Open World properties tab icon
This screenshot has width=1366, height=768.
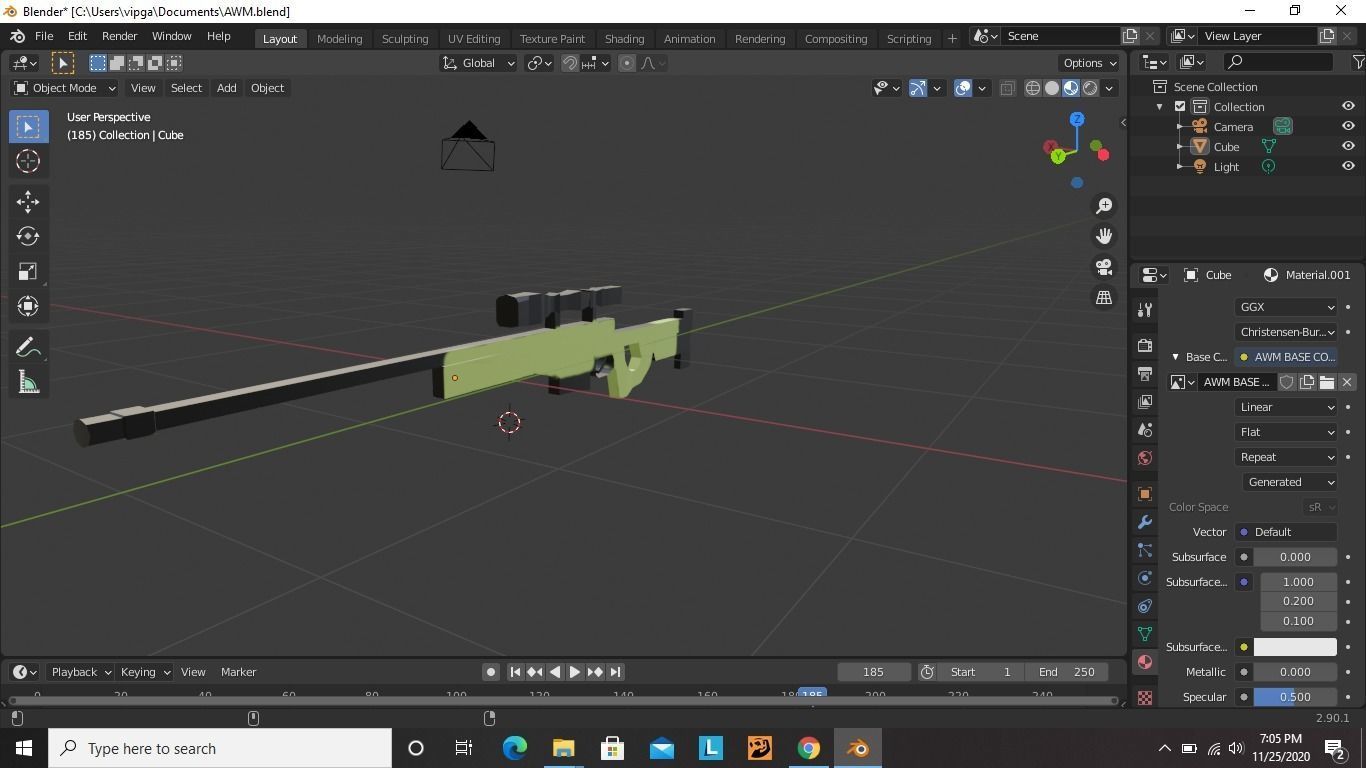point(1145,458)
